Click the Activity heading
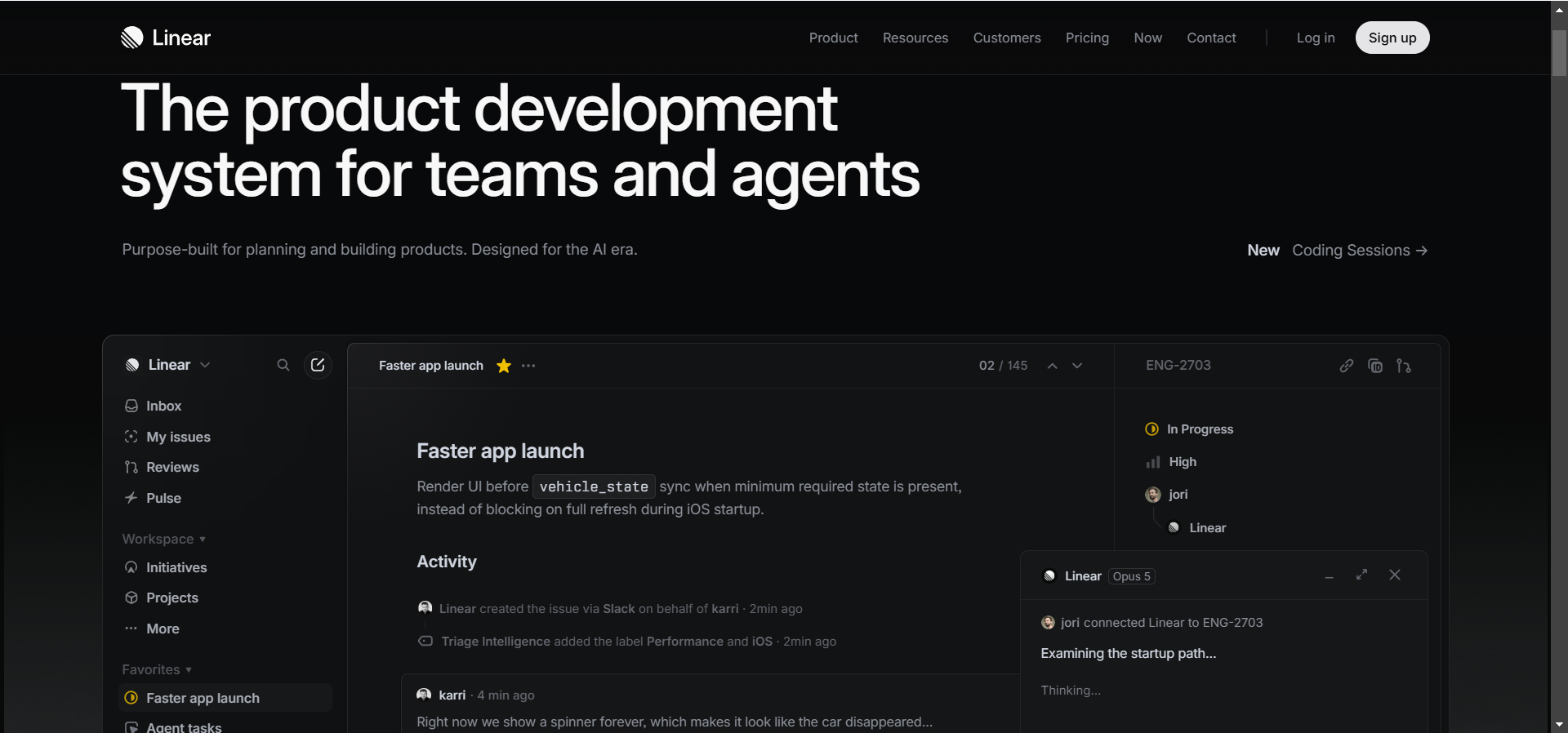This screenshot has height=733, width=1568. click(x=447, y=562)
